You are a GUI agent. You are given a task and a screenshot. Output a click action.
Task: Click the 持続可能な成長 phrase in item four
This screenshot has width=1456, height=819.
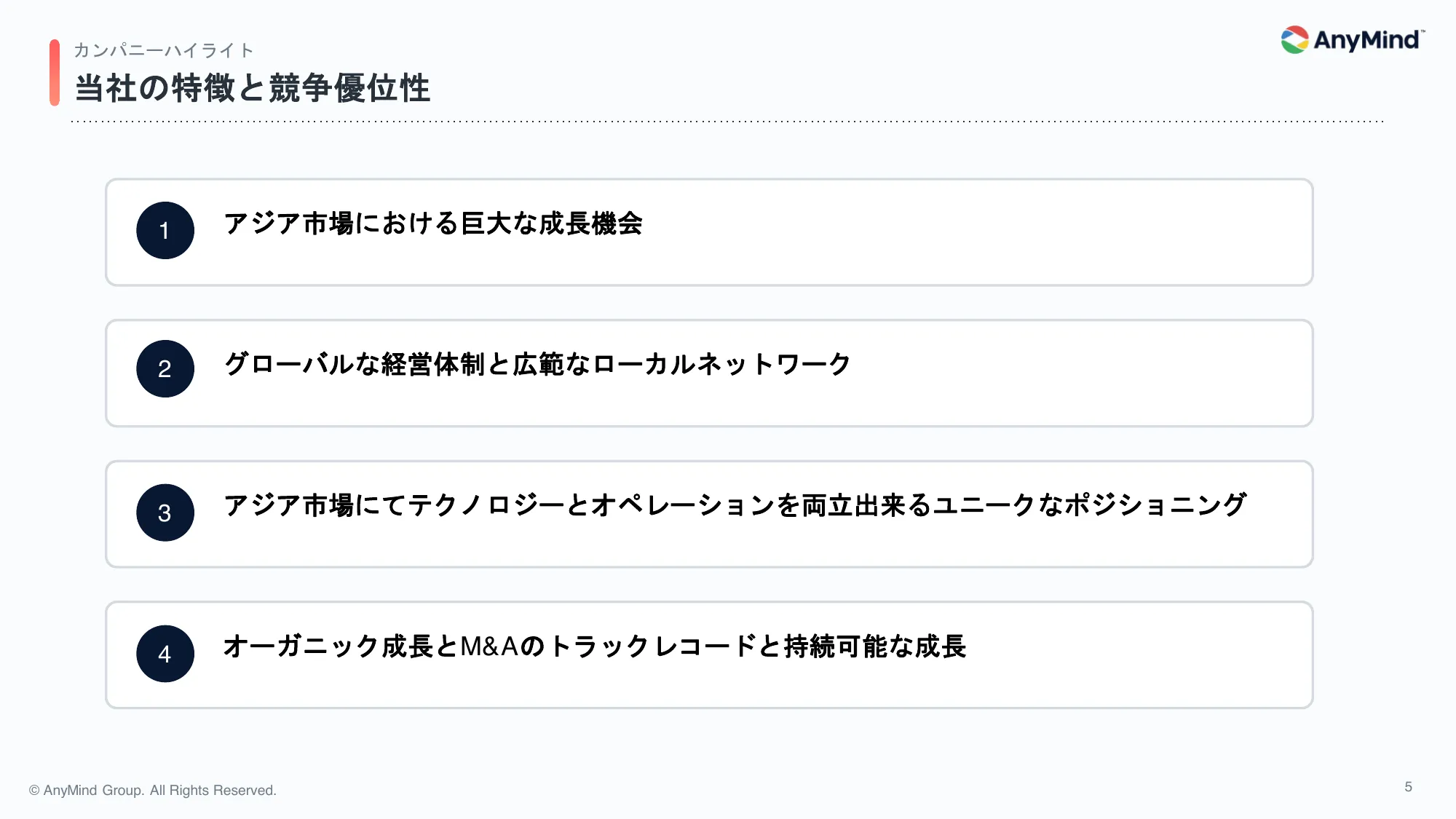pos(875,646)
